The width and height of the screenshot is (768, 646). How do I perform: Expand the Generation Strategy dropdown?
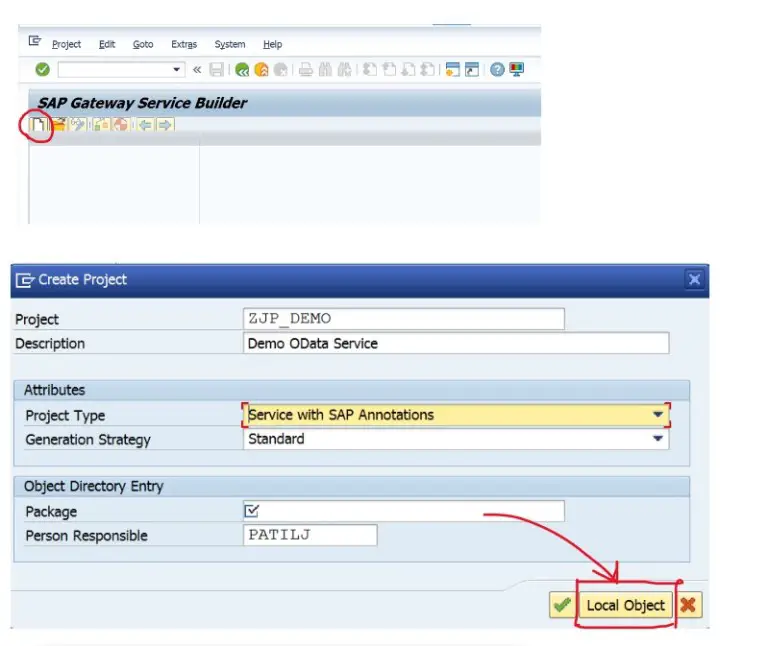coord(658,439)
